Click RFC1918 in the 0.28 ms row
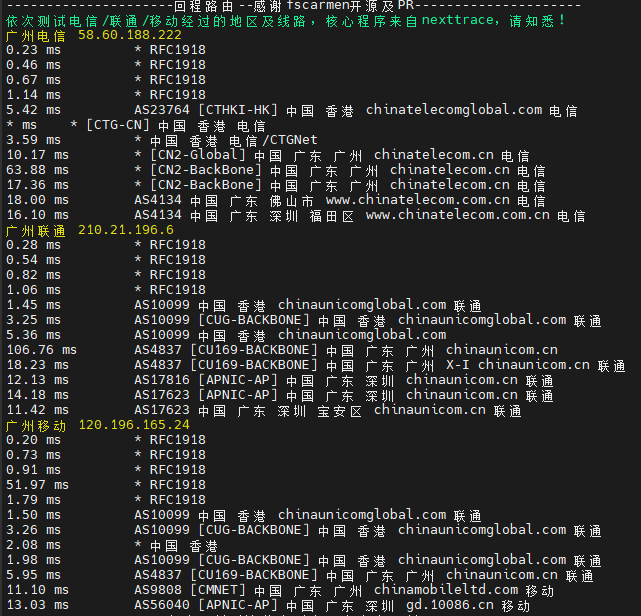Image resolution: width=641 pixels, height=616 pixels. pyautogui.click(x=178, y=245)
